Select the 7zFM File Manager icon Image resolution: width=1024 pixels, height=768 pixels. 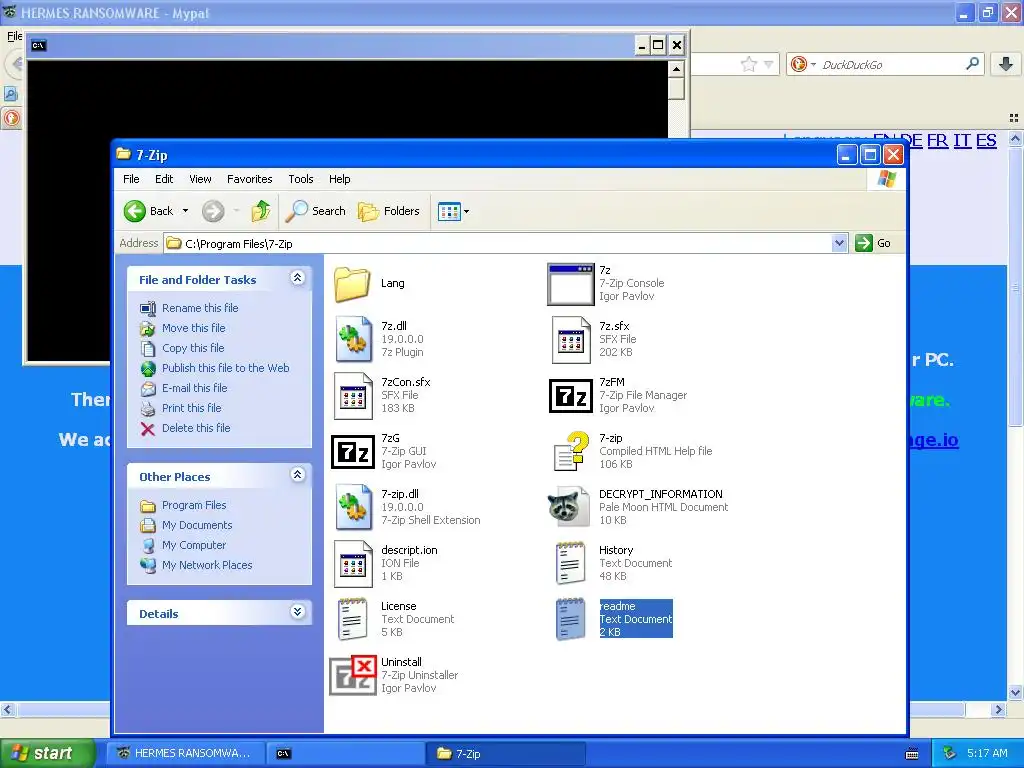[x=571, y=396]
